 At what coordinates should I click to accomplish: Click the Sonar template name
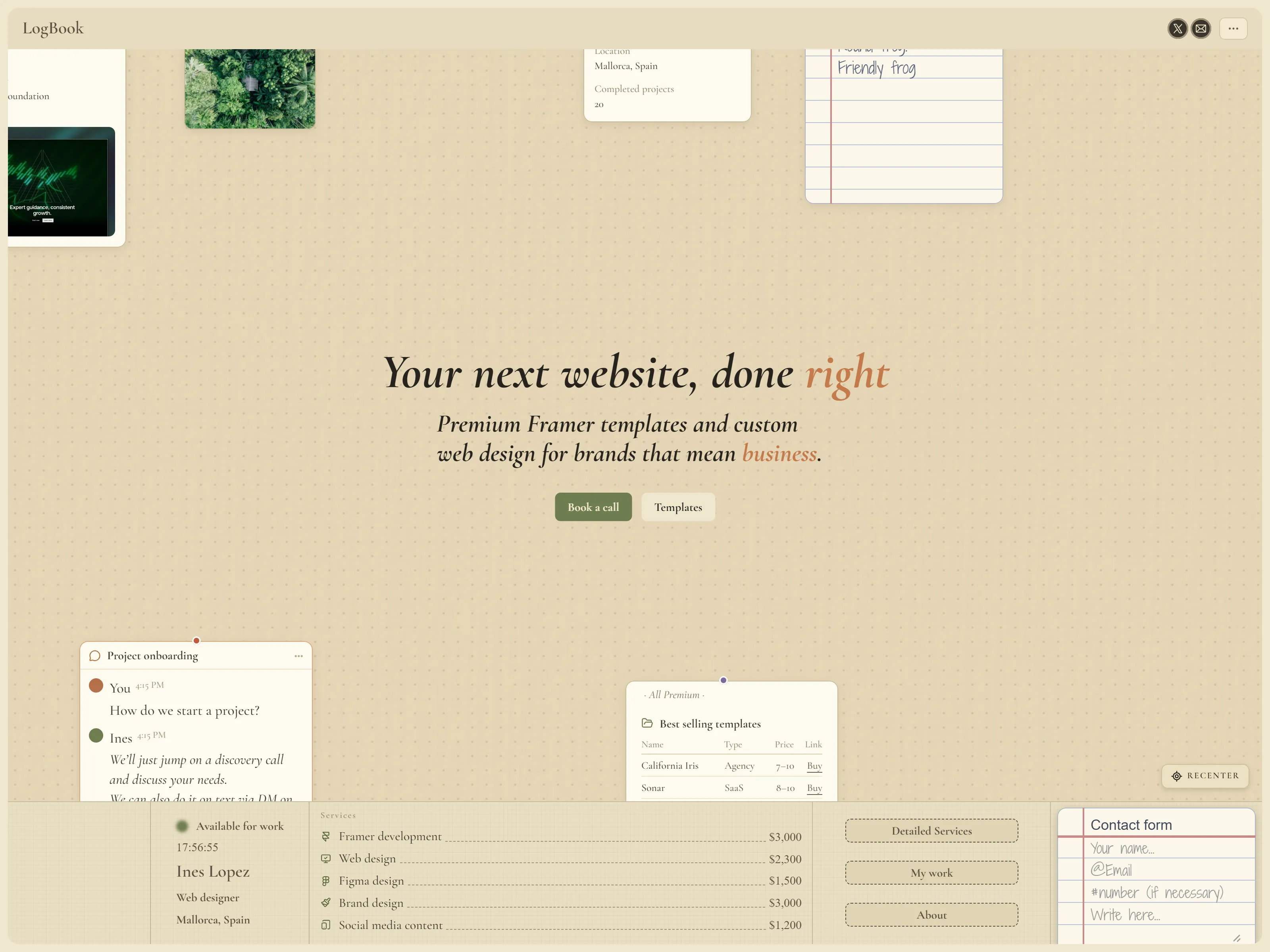click(x=653, y=788)
